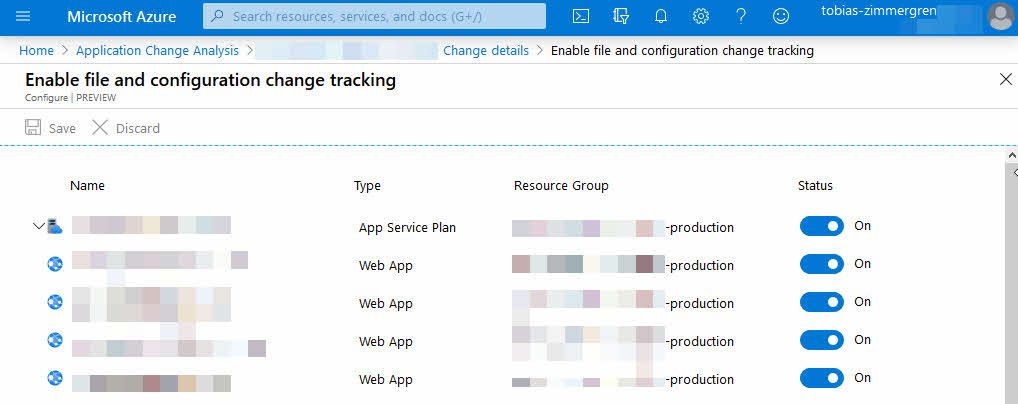
Task: Navigate to Change details breadcrumb
Action: (486, 51)
